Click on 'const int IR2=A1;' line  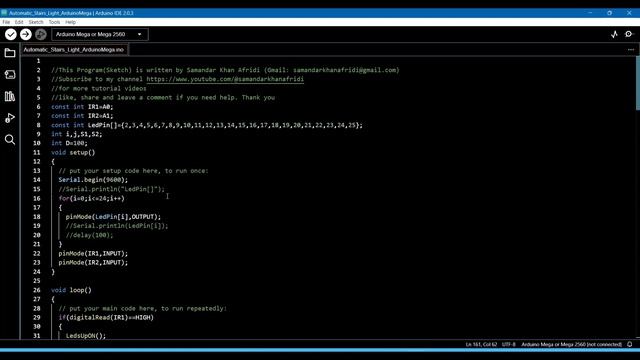pos(82,116)
